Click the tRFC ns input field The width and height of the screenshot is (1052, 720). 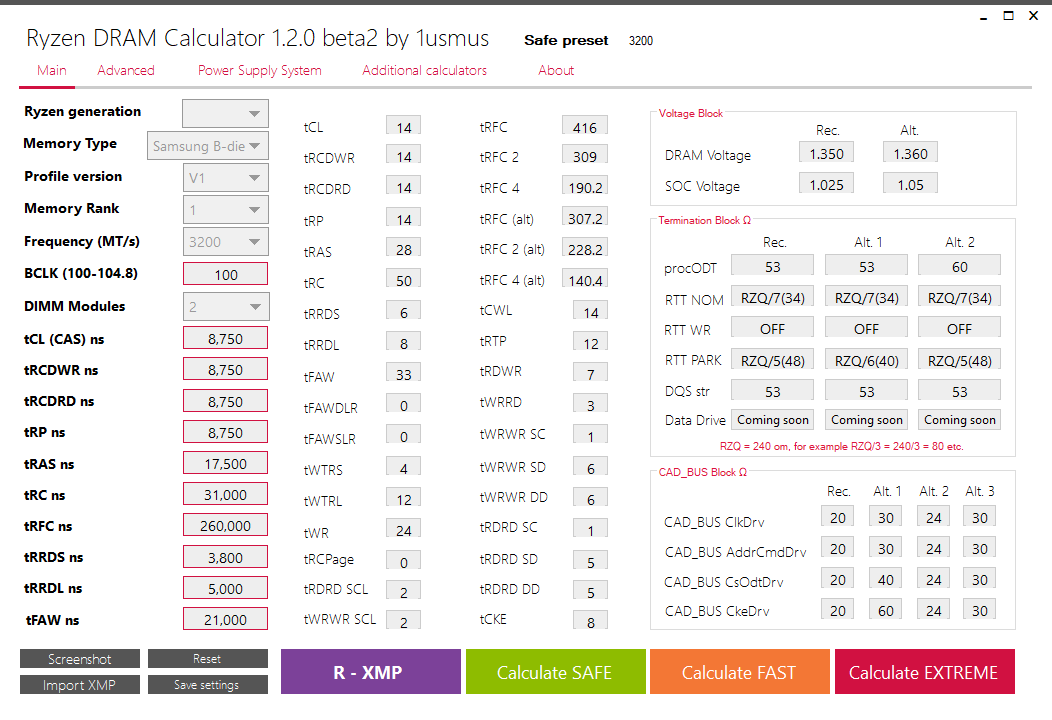(x=225, y=525)
